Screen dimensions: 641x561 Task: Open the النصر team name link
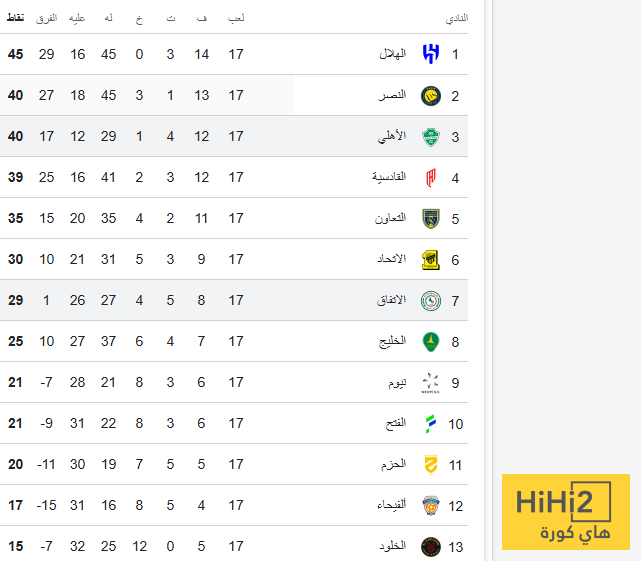pos(391,95)
